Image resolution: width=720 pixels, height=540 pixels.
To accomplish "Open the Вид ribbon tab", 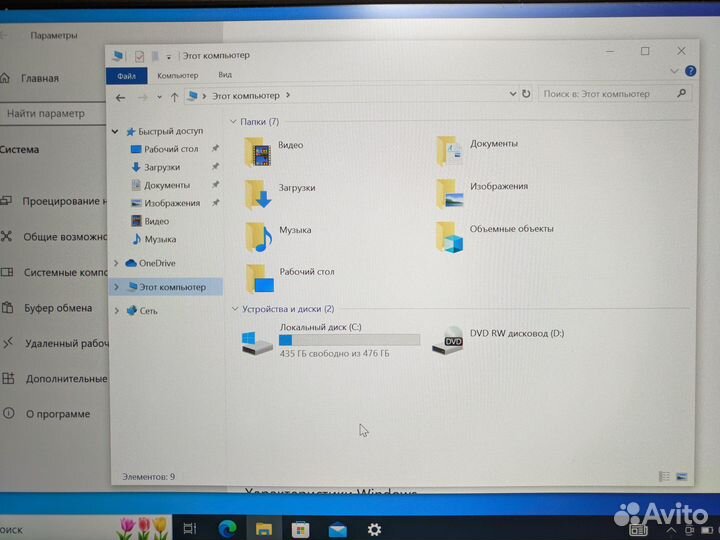I will 225,74.
